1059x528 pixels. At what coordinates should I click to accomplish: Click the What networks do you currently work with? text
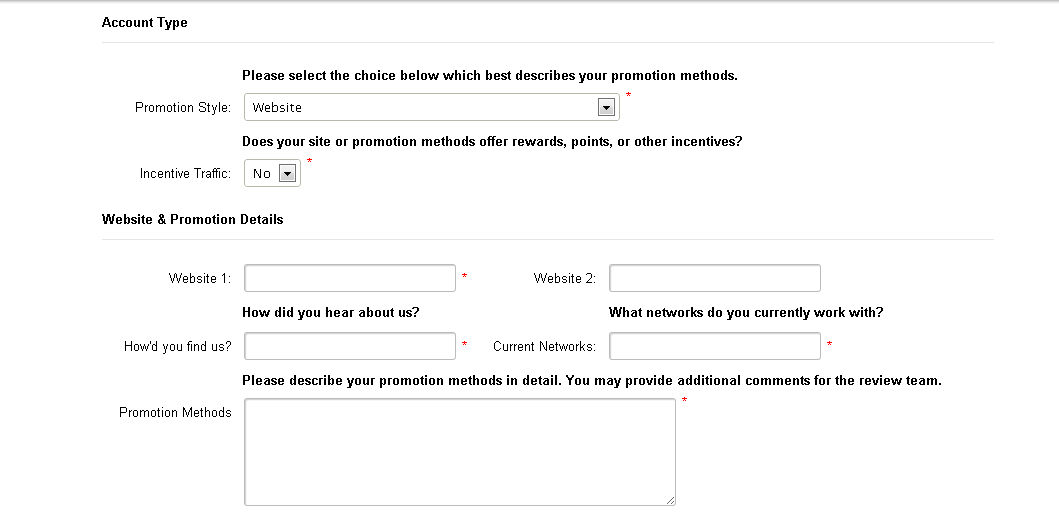[746, 312]
